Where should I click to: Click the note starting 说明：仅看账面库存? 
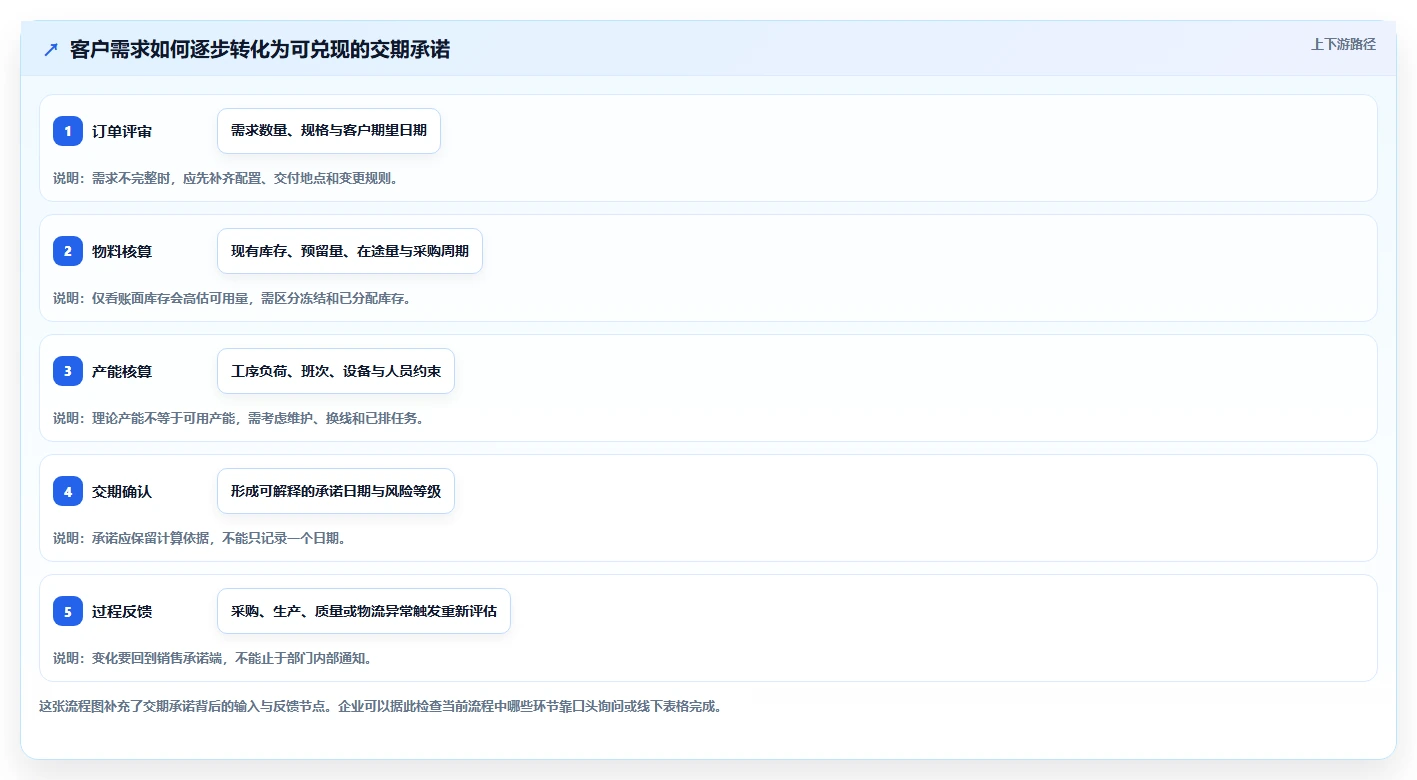pyautogui.click(x=232, y=298)
